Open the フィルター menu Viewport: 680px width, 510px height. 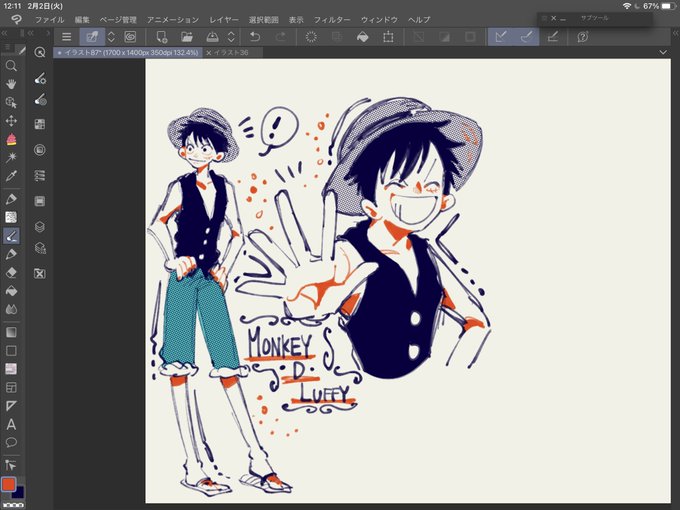click(x=332, y=20)
